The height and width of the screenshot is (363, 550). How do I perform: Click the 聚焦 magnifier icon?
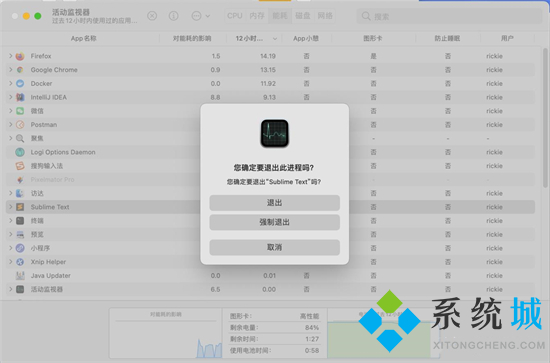20,138
